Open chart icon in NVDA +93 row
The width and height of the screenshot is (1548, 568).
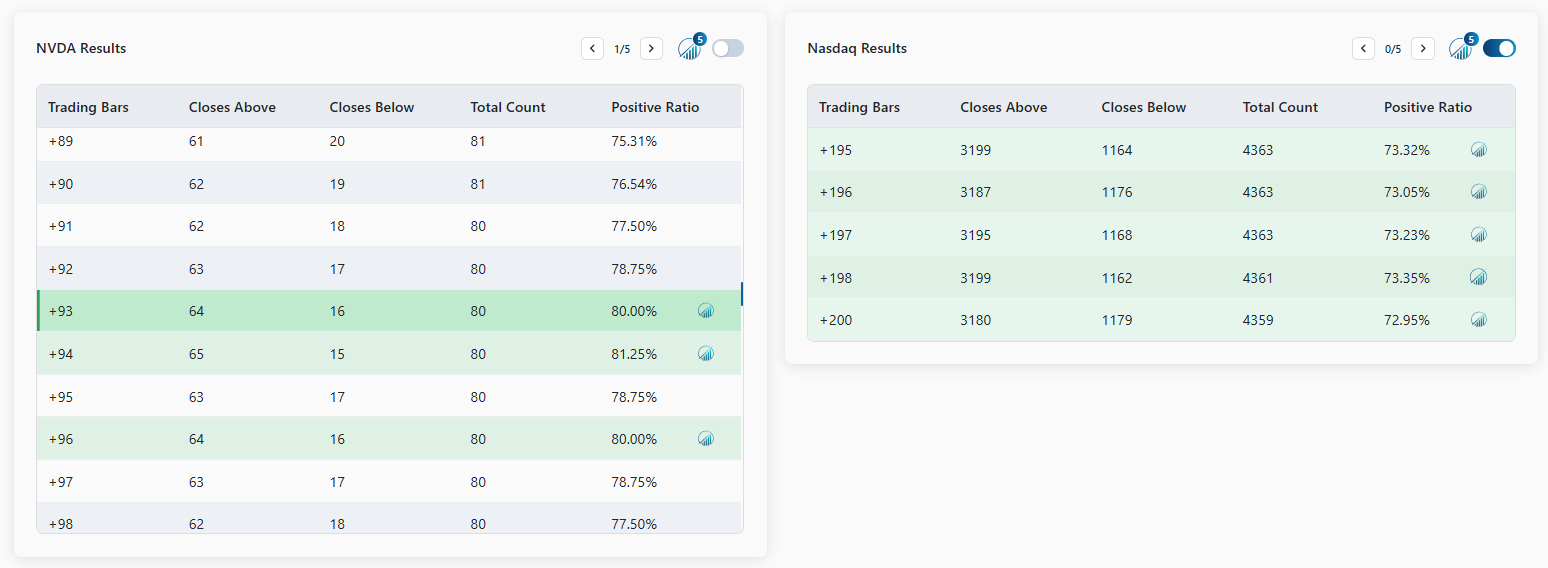(706, 311)
